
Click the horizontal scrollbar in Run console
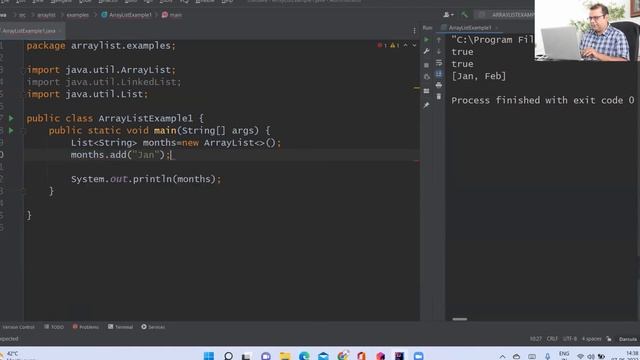[x=460, y=319]
